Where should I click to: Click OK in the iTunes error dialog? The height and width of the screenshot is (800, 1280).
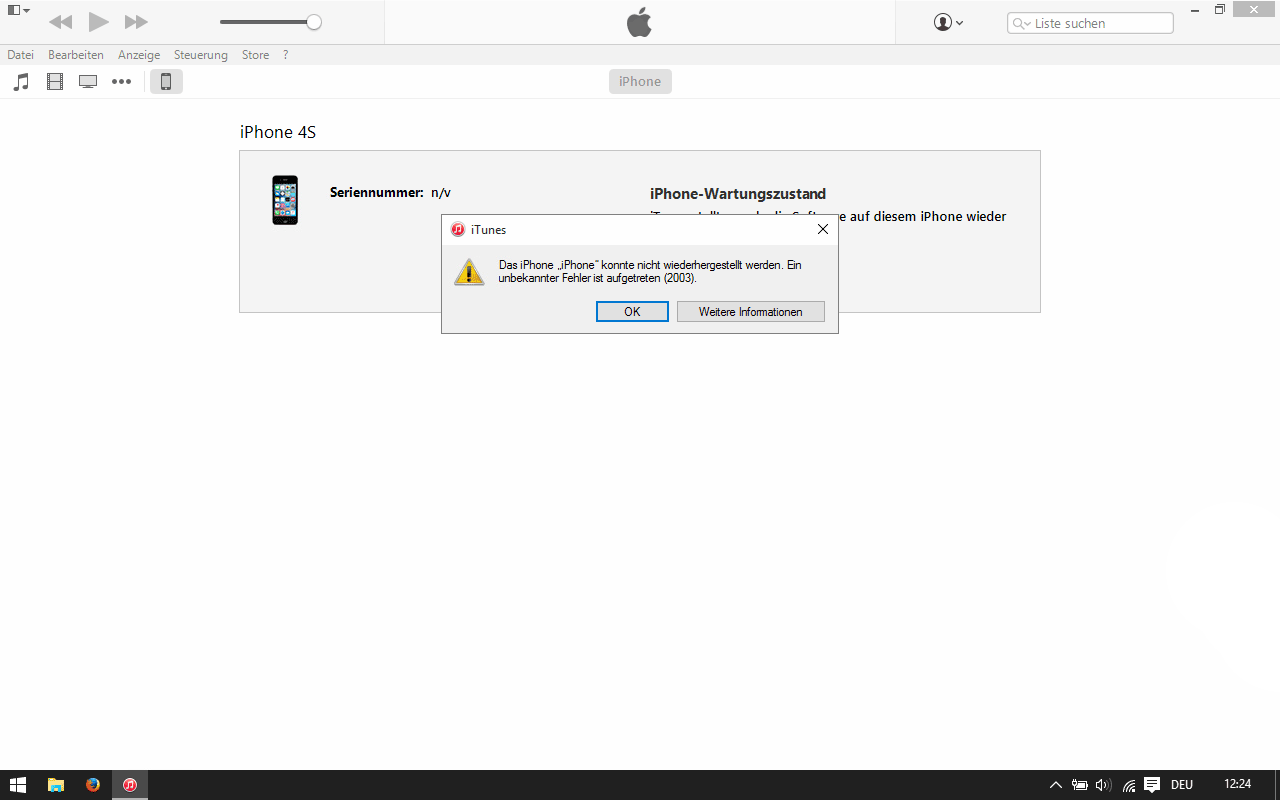[x=632, y=312]
